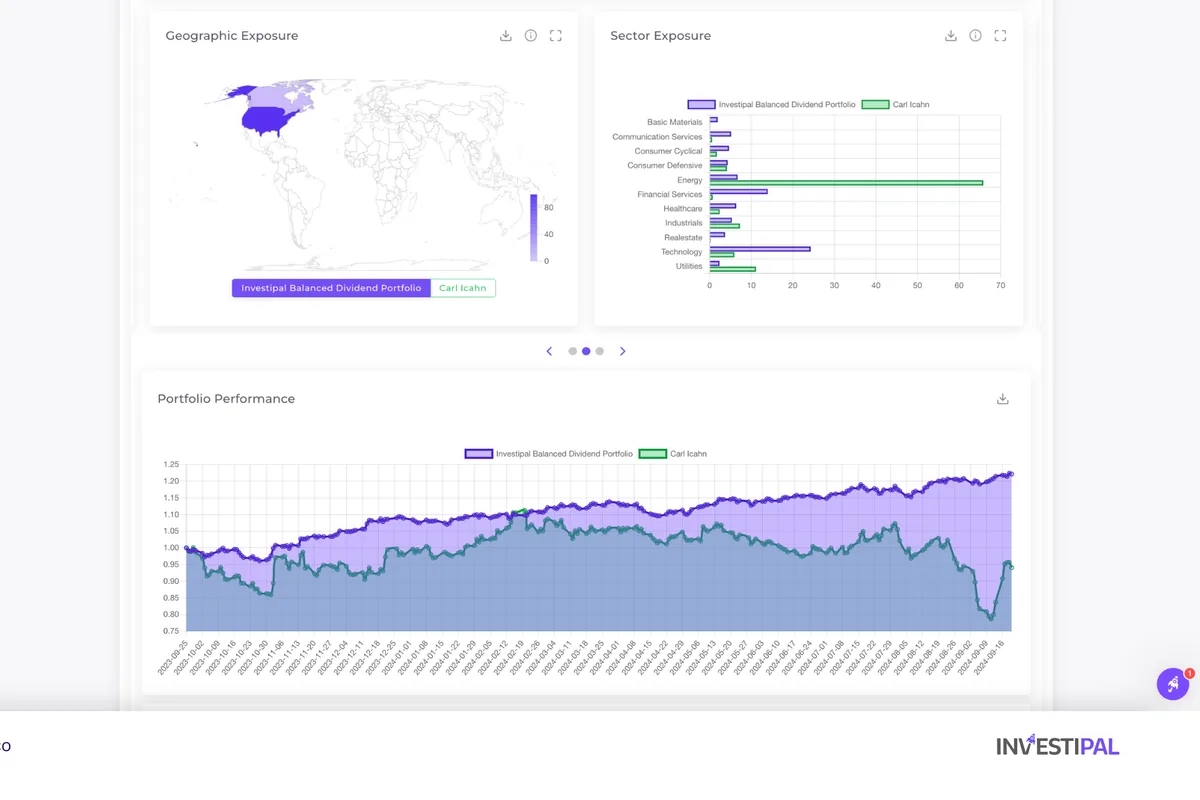
Task: Select the first carousel indicator dot
Action: point(573,351)
